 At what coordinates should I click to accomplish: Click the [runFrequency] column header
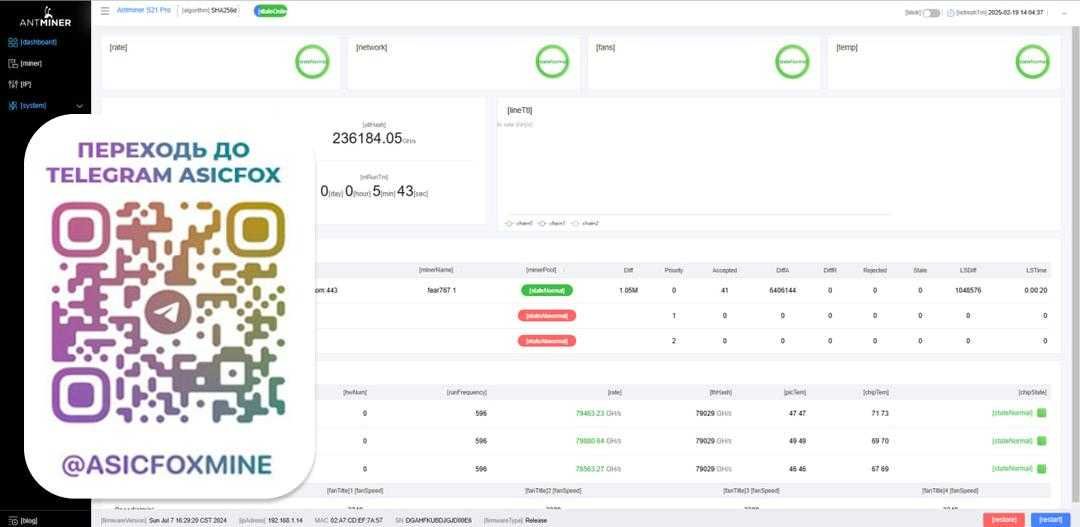[x=467, y=392]
